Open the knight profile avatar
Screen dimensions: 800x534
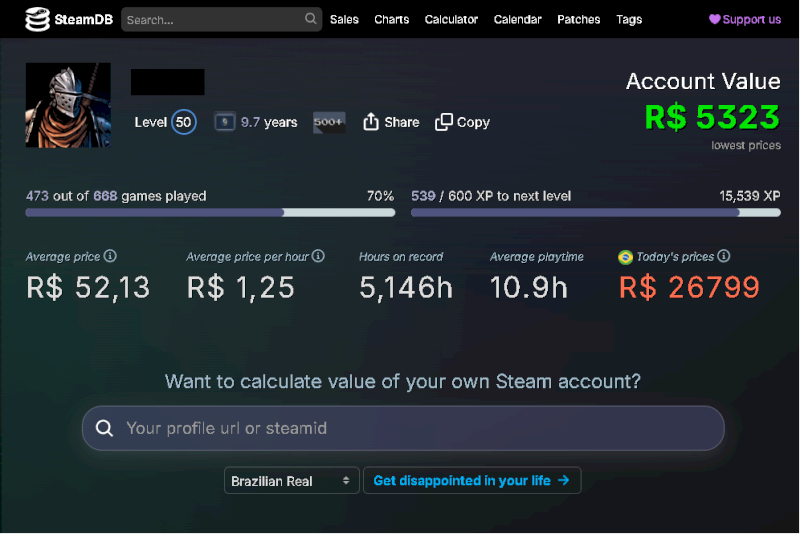tap(68, 105)
